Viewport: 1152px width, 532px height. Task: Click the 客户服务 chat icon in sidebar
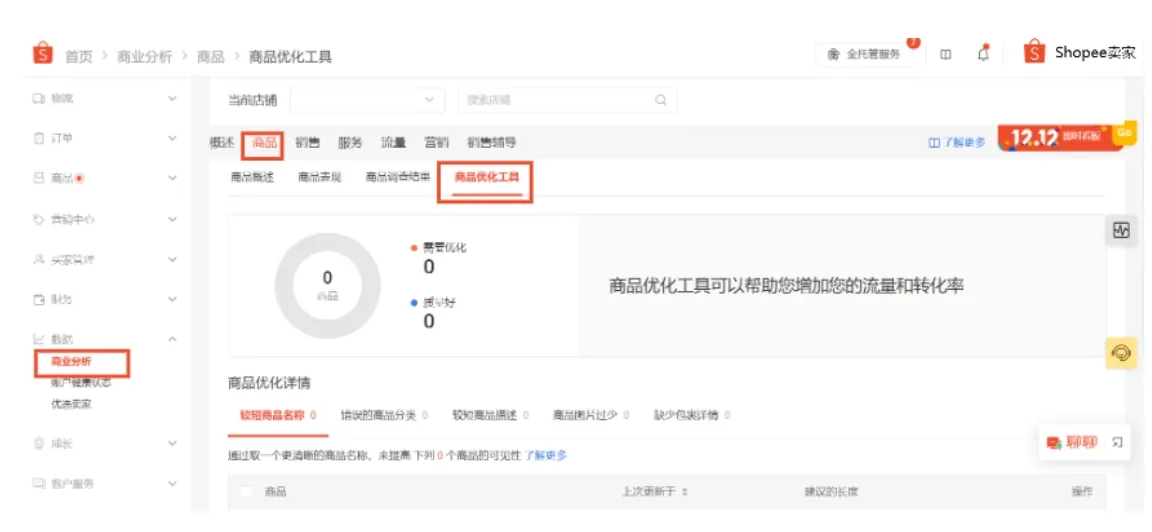tap(39, 484)
